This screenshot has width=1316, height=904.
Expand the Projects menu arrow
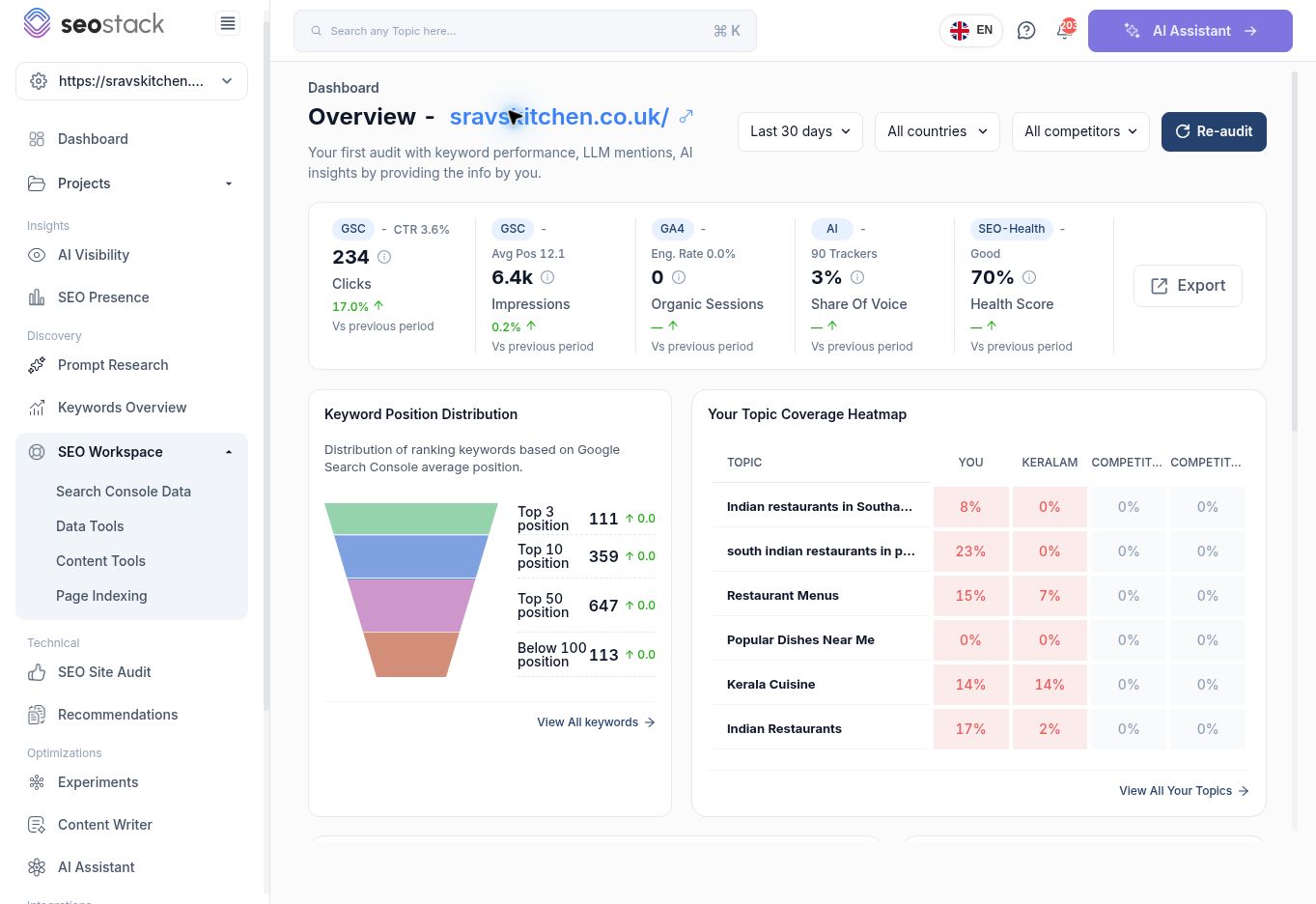229,184
